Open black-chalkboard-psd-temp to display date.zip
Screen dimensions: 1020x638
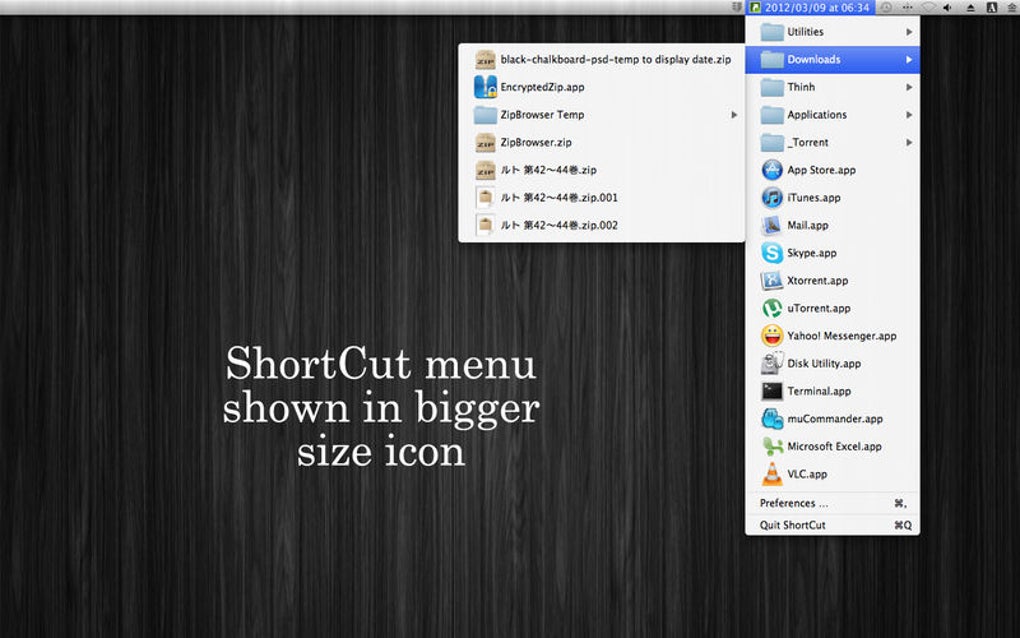point(601,59)
